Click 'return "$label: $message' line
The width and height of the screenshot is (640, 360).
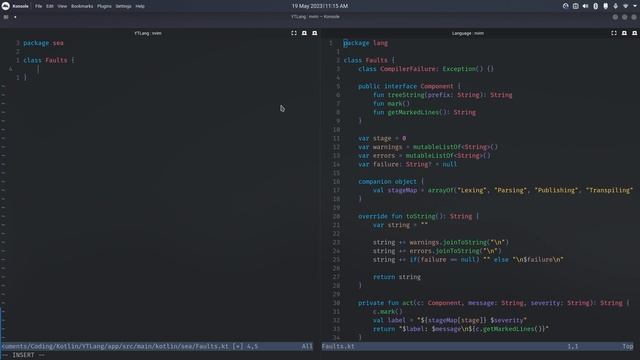click(x=461, y=329)
